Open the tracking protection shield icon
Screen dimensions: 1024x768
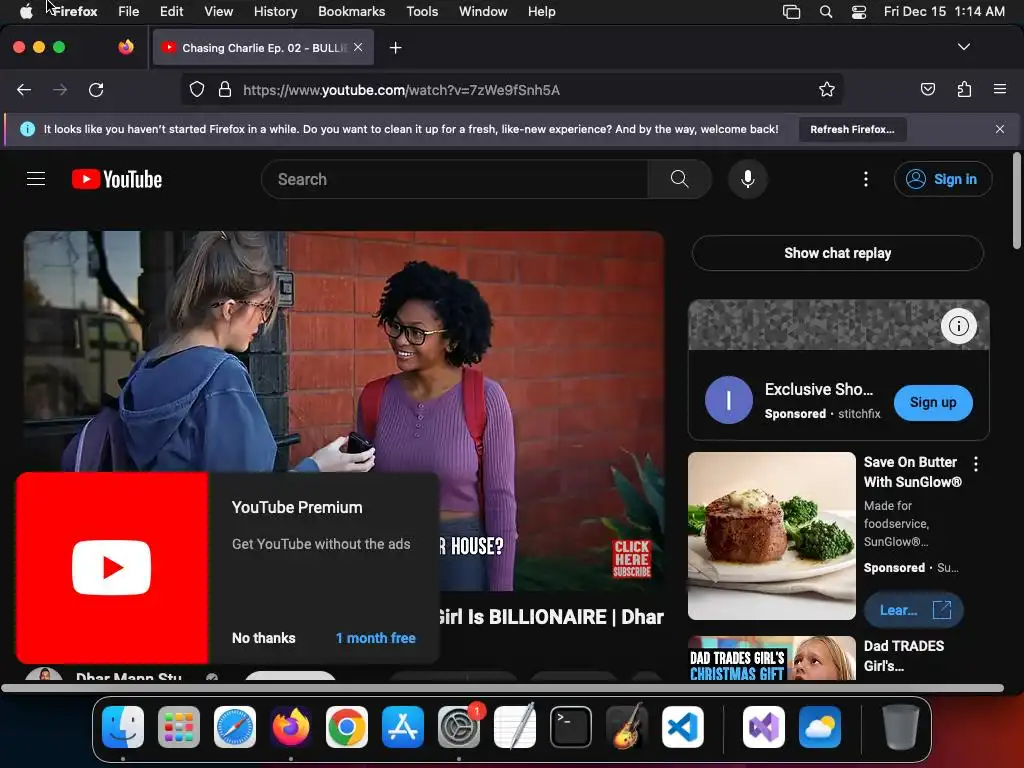tap(197, 89)
